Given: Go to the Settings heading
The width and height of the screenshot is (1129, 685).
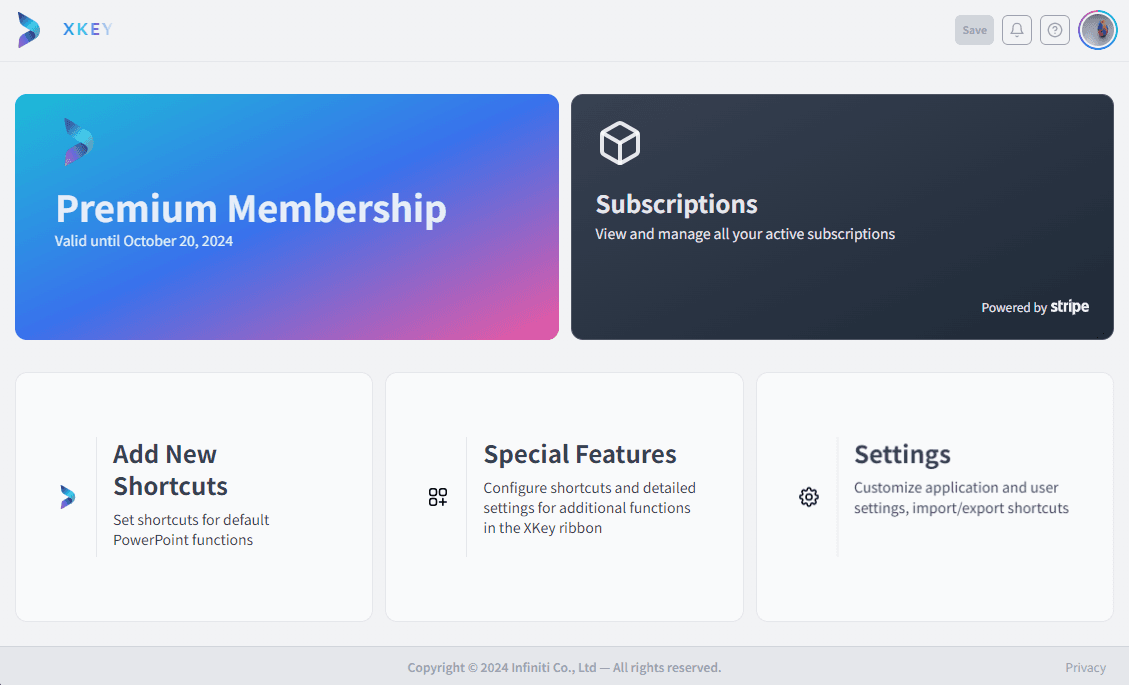Looking at the screenshot, I should (902, 455).
